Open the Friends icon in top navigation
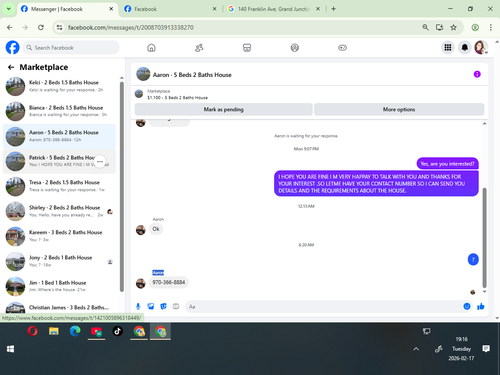This screenshot has width=500, height=375. click(x=199, y=48)
